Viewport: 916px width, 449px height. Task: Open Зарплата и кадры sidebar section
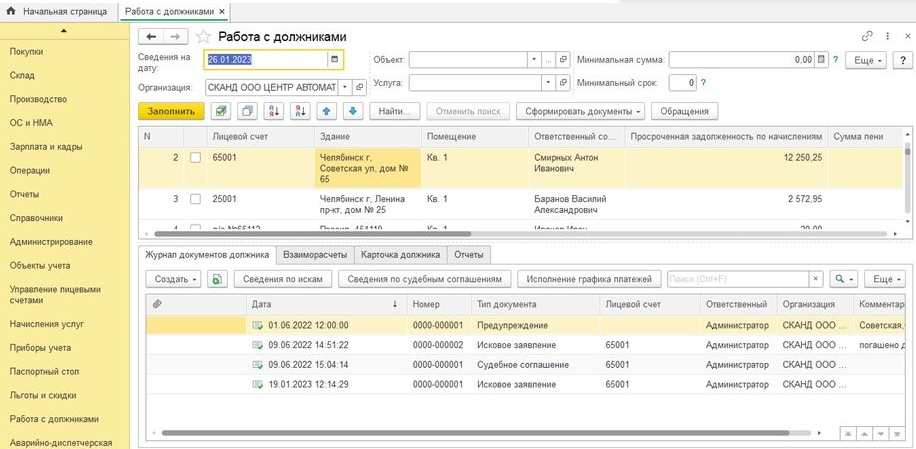(46, 147)
